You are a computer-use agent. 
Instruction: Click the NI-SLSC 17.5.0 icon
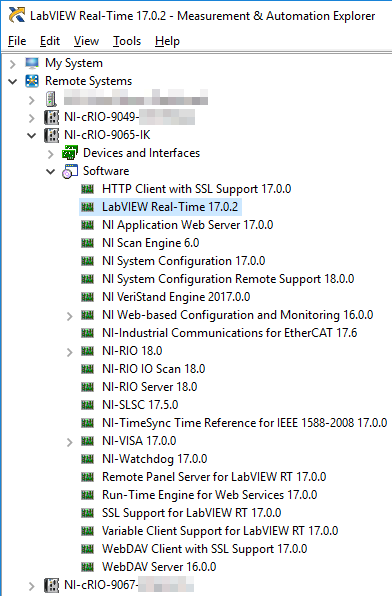(x=88, y=405)
